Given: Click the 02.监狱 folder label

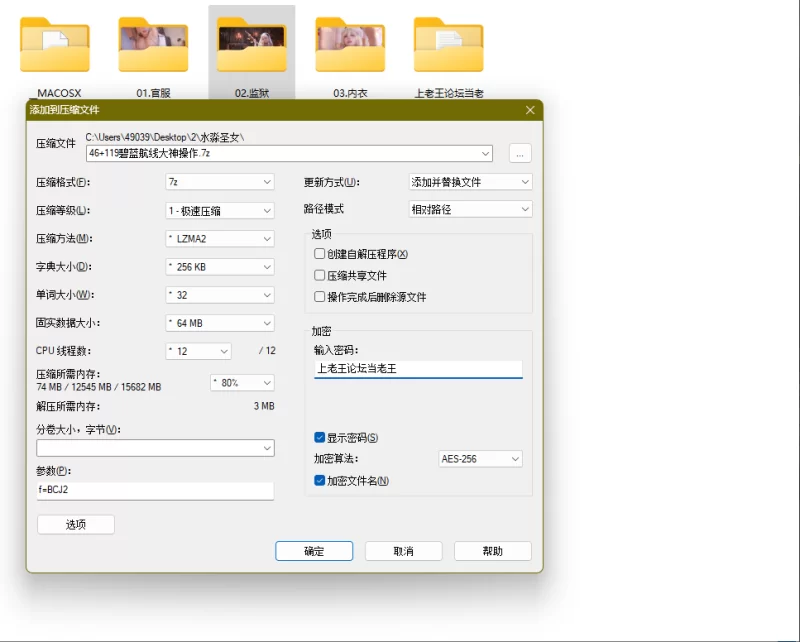Looking at the screenshot, I should pyautogui.click(x=252, y=93).
